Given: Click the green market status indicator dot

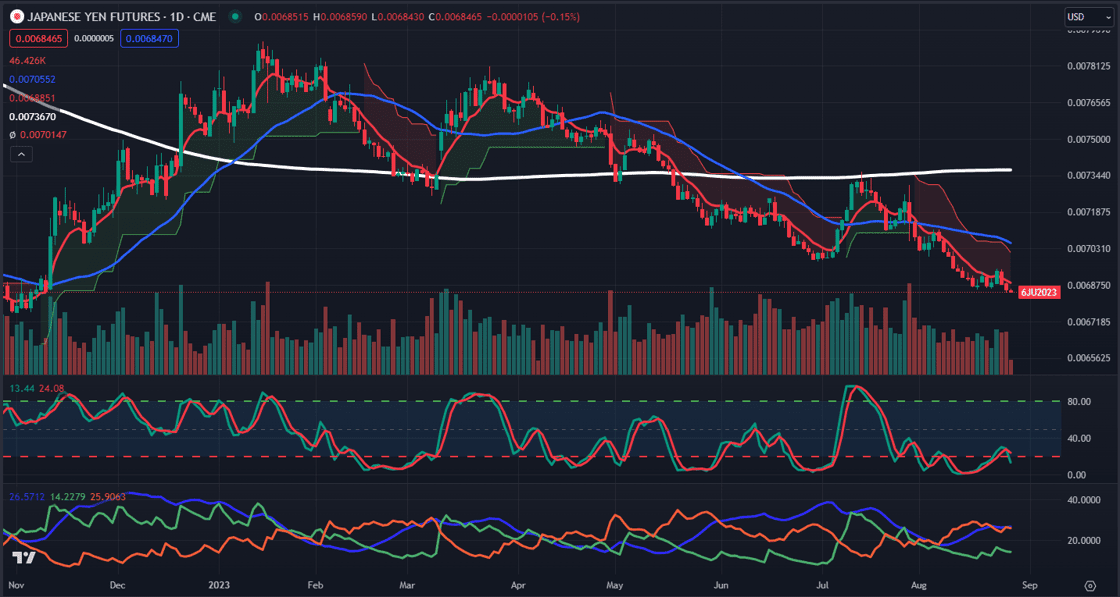Looking at the screenshot, I should [234, 16].
